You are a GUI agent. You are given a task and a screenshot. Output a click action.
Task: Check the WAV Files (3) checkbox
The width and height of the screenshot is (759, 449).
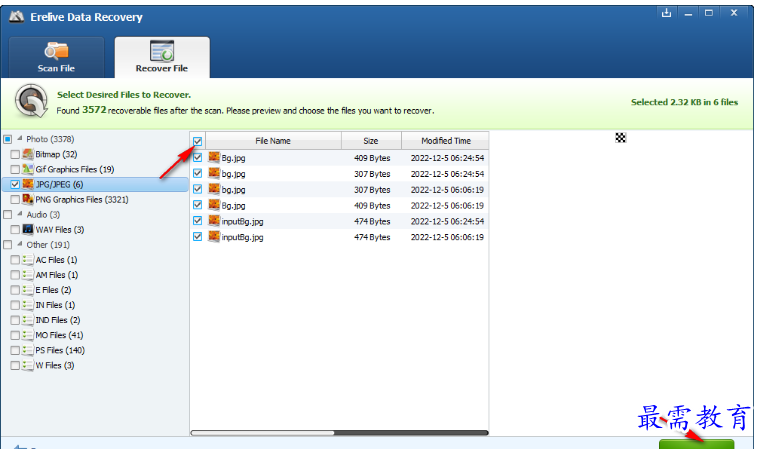(15, 229)
